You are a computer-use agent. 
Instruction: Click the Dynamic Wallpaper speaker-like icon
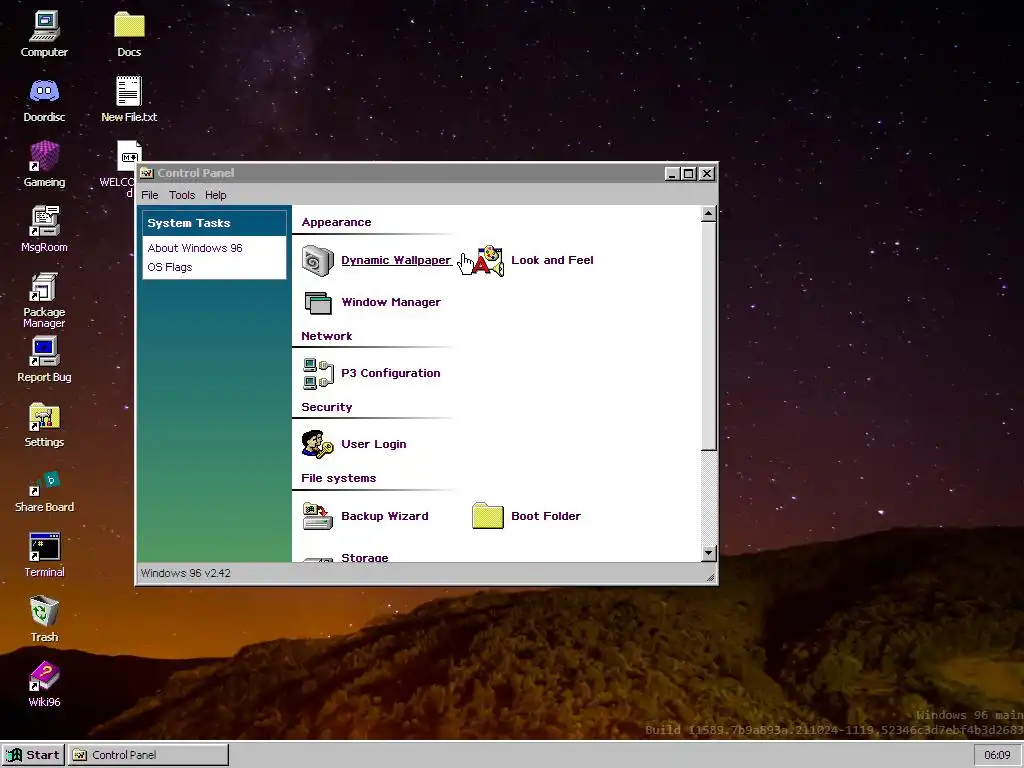coord(318,260)
